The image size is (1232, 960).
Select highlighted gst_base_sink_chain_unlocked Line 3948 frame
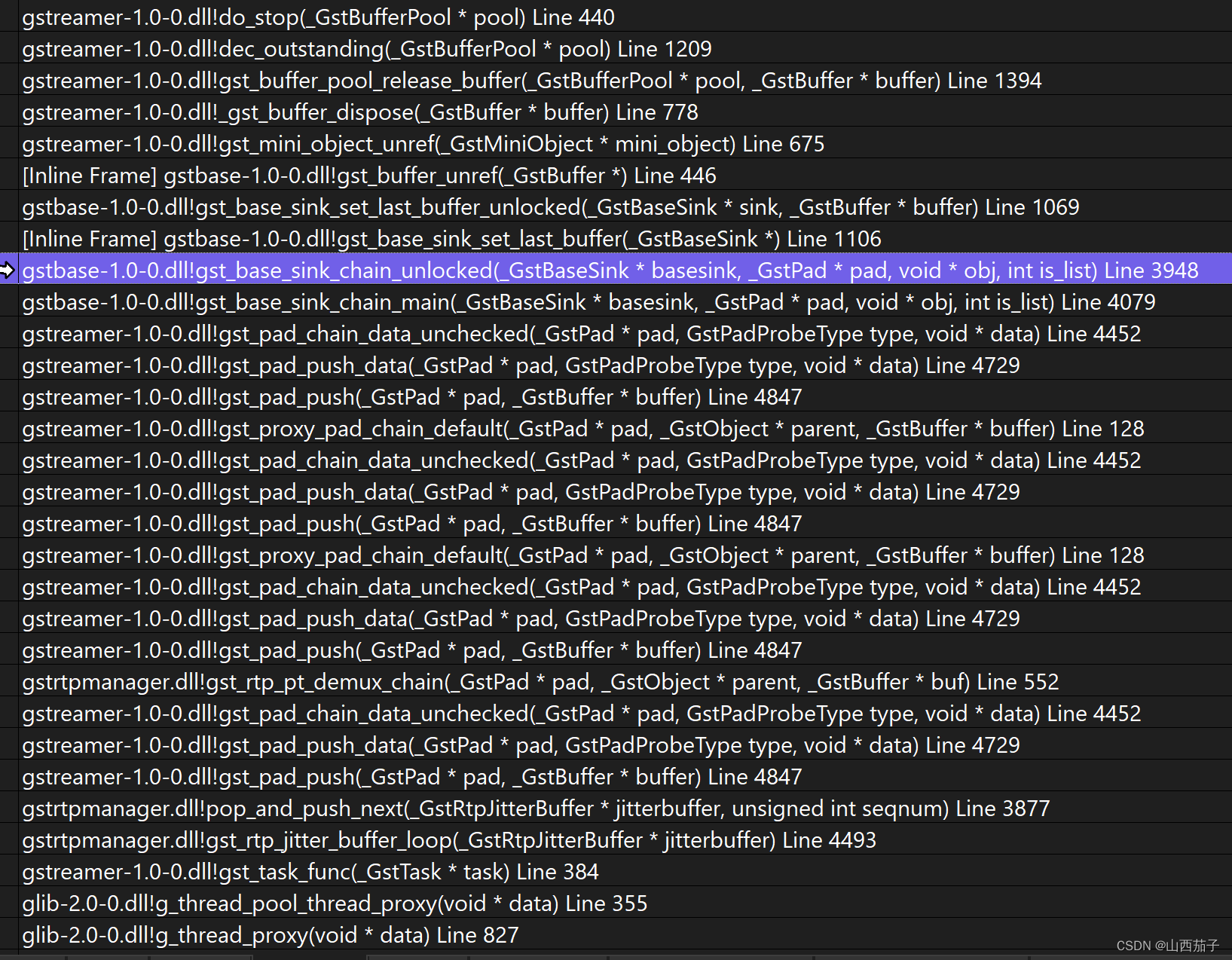coord(625,270)
